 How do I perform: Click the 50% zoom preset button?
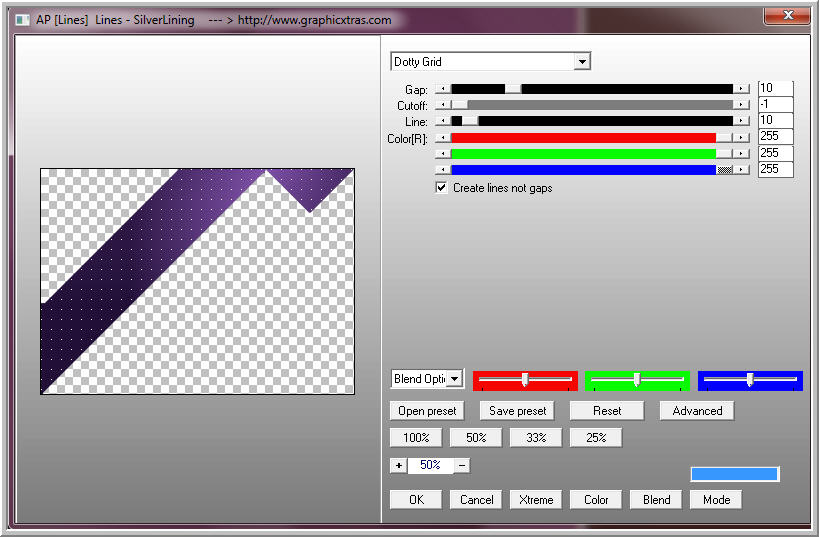point(476,438)
